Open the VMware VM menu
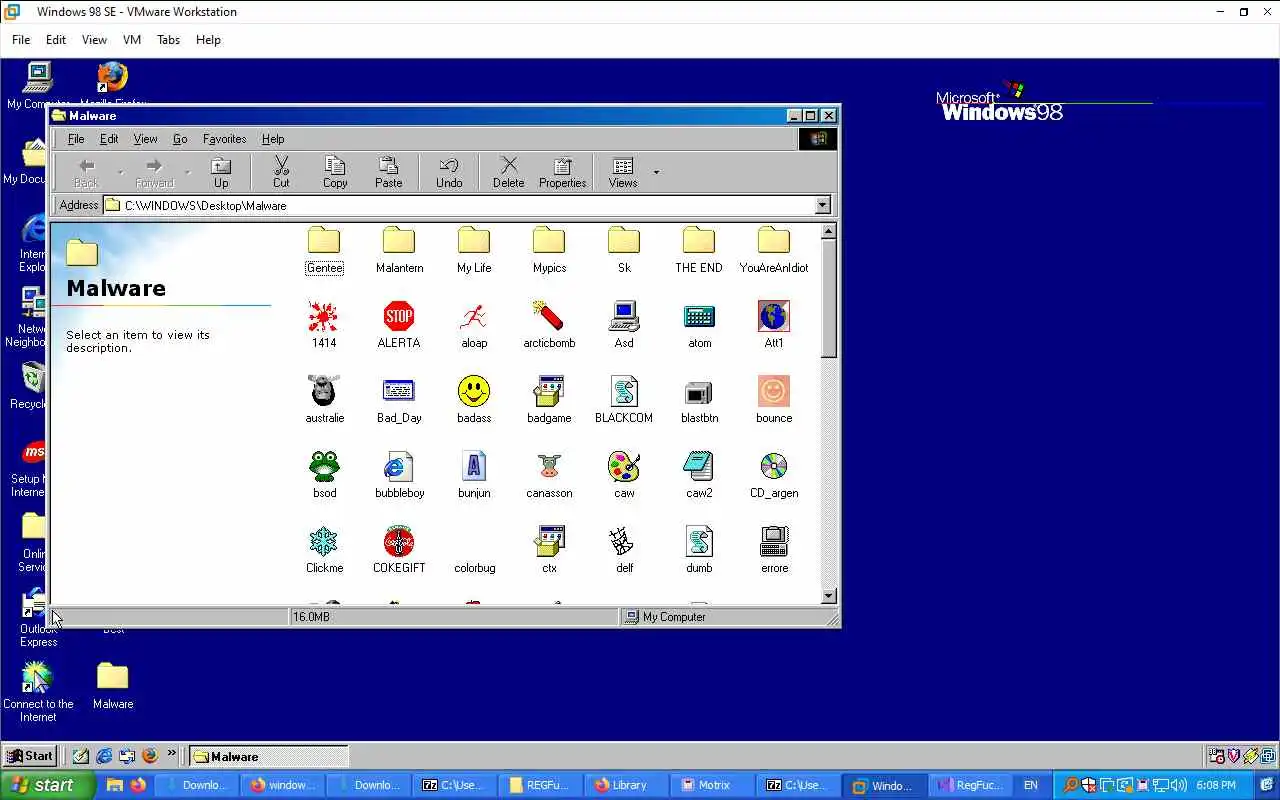 point(131,40)
